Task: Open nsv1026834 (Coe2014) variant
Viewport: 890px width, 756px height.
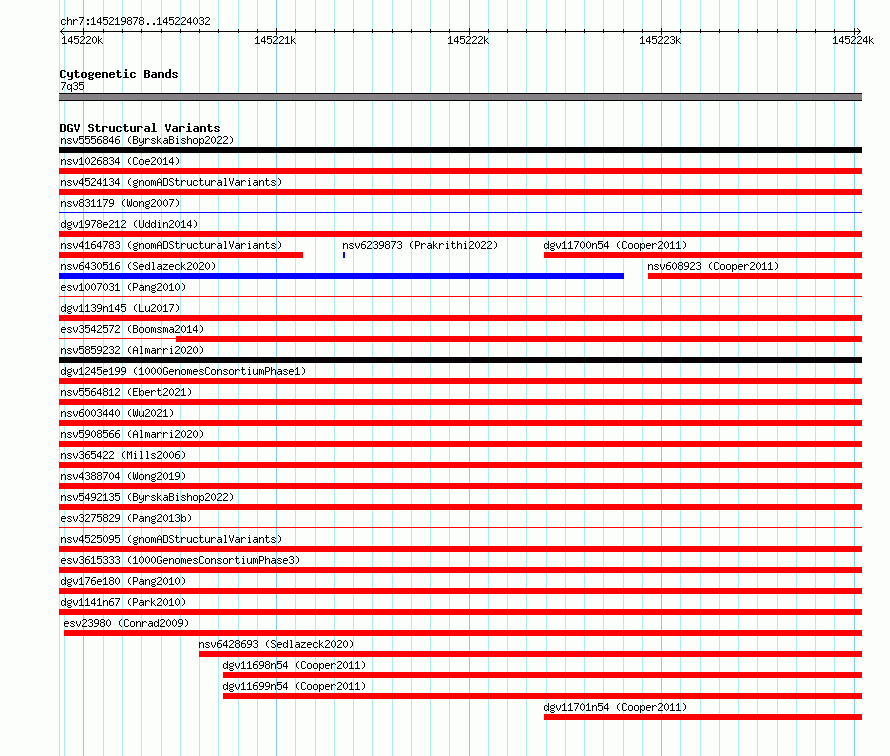Action: pyautogui.click(x=120, y=161)
